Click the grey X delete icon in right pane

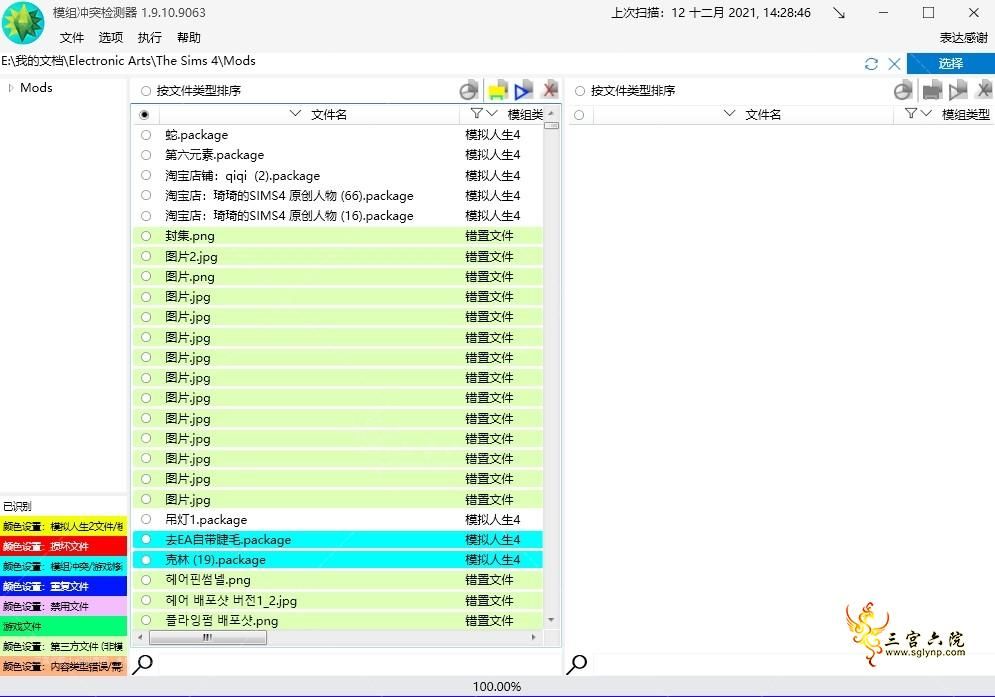pyautogui.click(x=984, y=90)
